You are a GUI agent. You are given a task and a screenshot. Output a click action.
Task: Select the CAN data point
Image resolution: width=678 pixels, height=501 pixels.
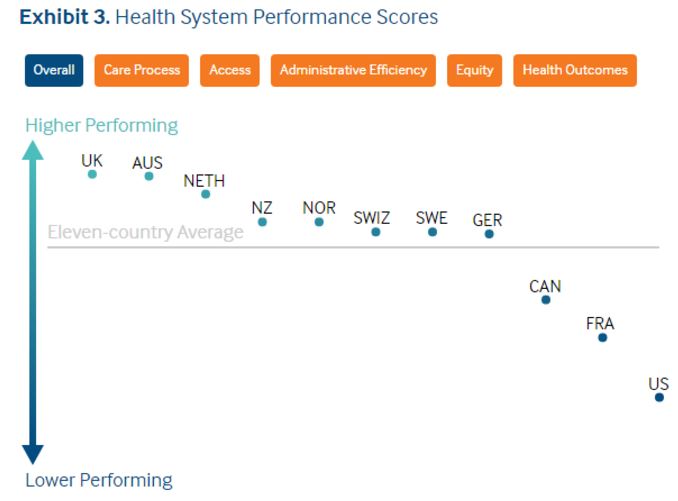(546, 299)
